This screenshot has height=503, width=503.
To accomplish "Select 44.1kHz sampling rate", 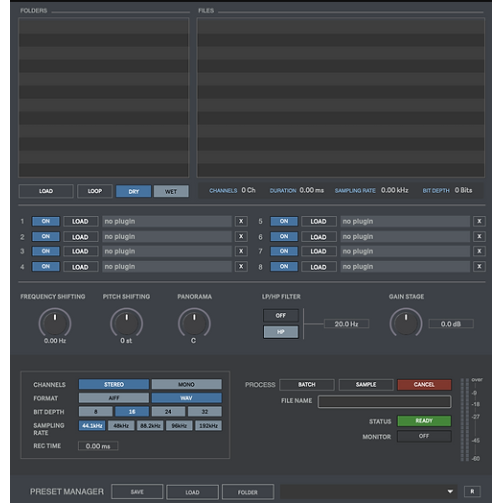I will click(x=92, y=426).
